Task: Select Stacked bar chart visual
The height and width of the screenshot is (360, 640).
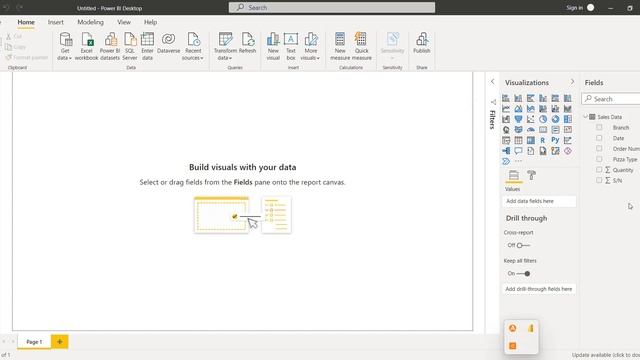Action: point(506,98)
